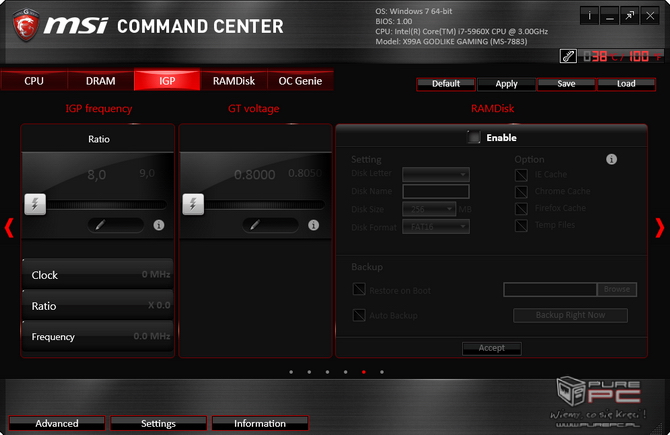The image size is (670, 435).
Task: Click the Apply button
Action: pos(506,84)
